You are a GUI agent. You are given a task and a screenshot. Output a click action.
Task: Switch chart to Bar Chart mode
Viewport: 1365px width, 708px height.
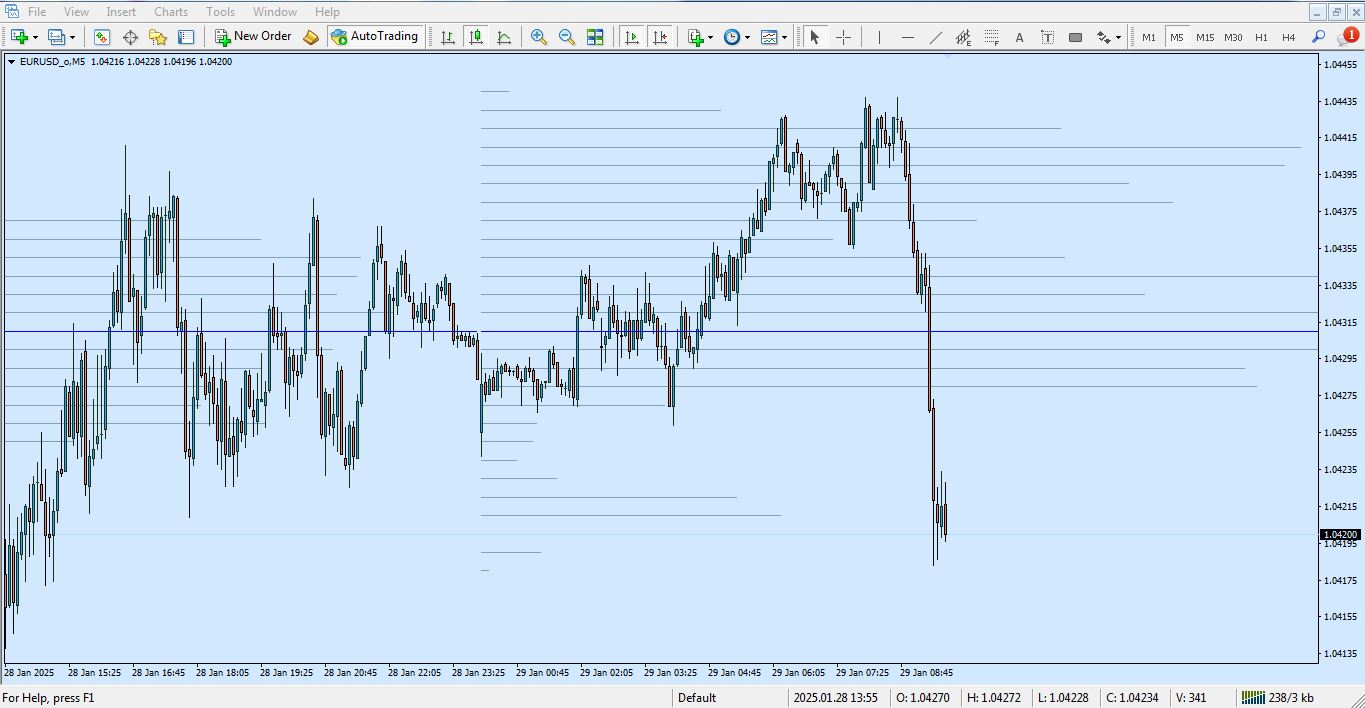[448, 37]
